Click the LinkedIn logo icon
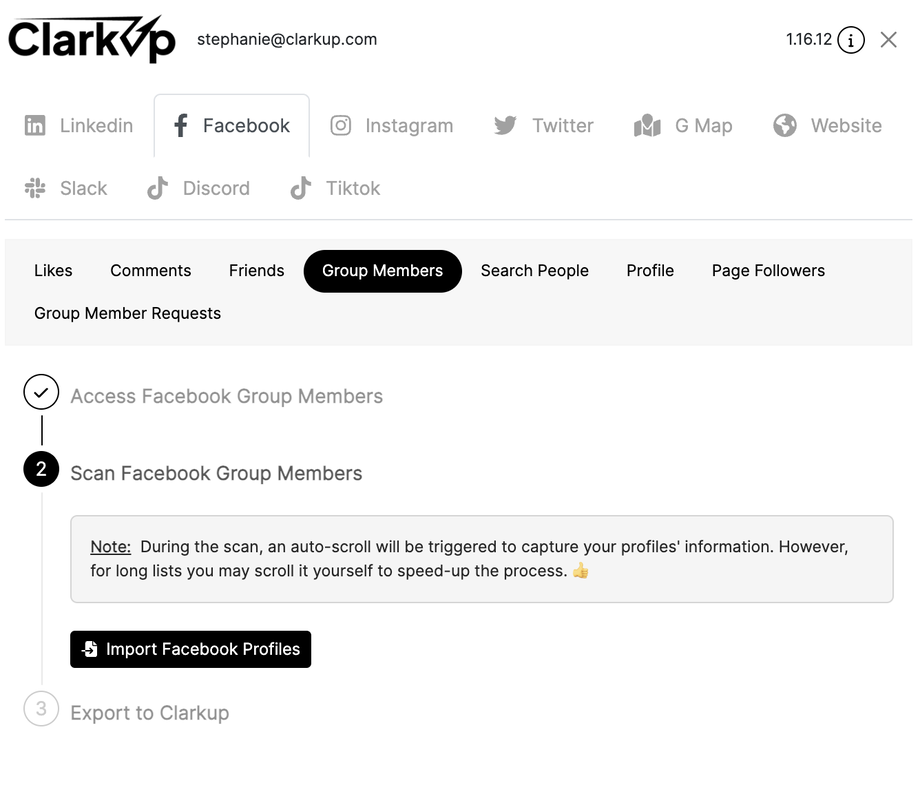This screenshot has height=796, width=920. point(35,126)
